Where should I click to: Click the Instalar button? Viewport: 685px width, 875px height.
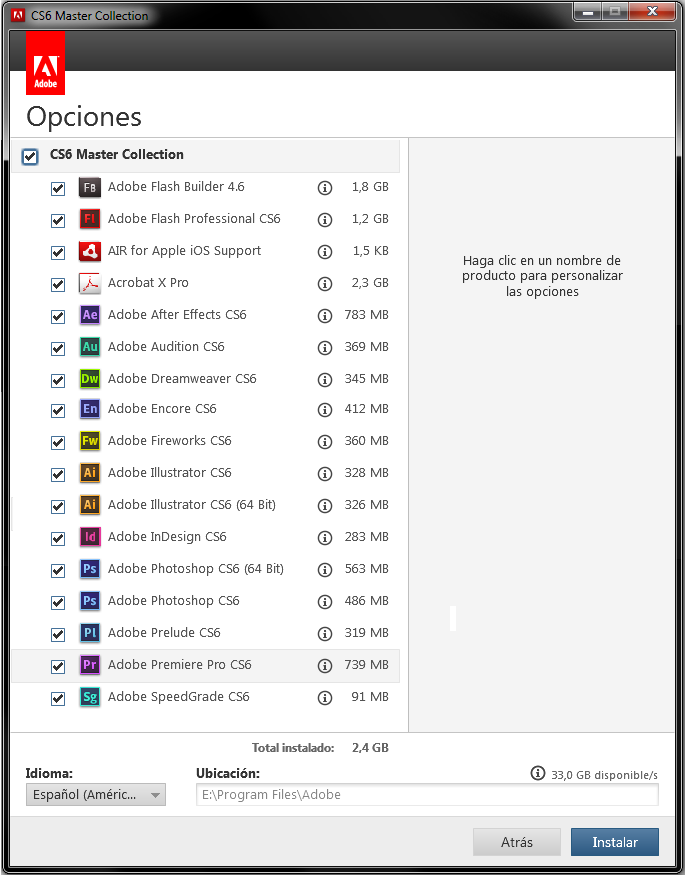click(x=615, y=842)
